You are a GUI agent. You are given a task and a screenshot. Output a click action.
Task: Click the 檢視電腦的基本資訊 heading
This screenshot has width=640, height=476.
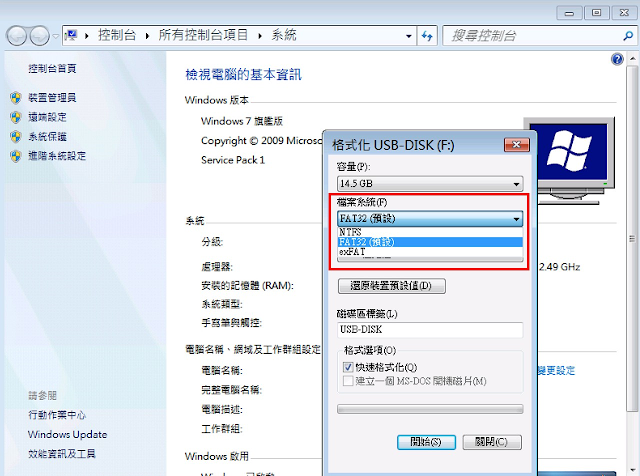(x=243, y=75)
